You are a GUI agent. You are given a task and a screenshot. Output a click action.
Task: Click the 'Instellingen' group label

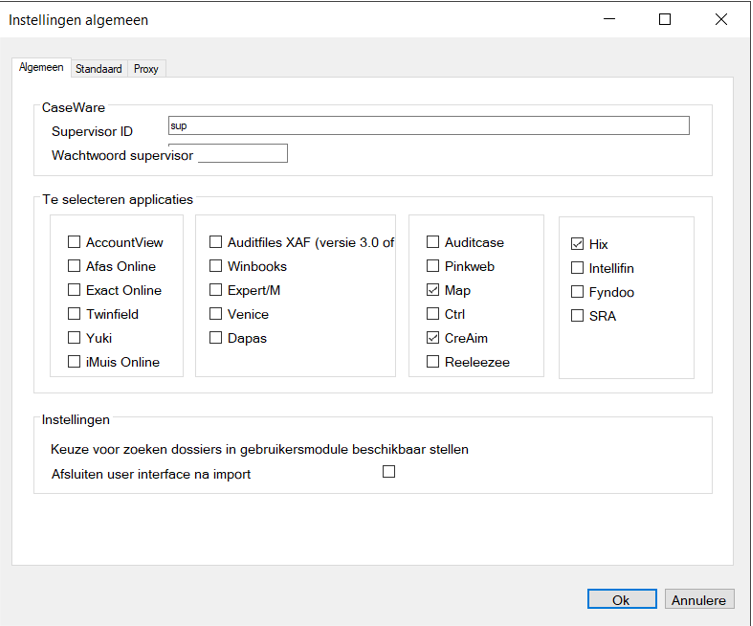pos(75,420)
